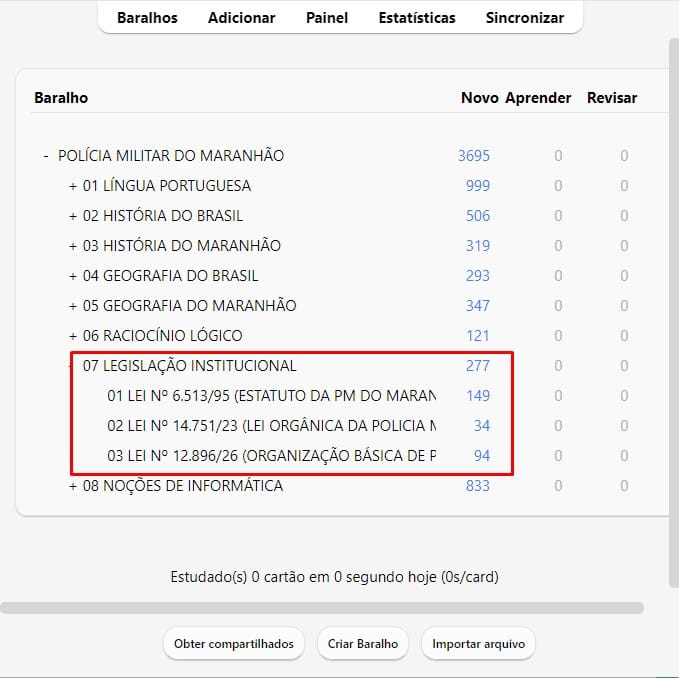Expand the 02 HISTÓRIA DO BRASIL deck
Image resolution: width=679 pixels, height=678 pixels.
73,216
